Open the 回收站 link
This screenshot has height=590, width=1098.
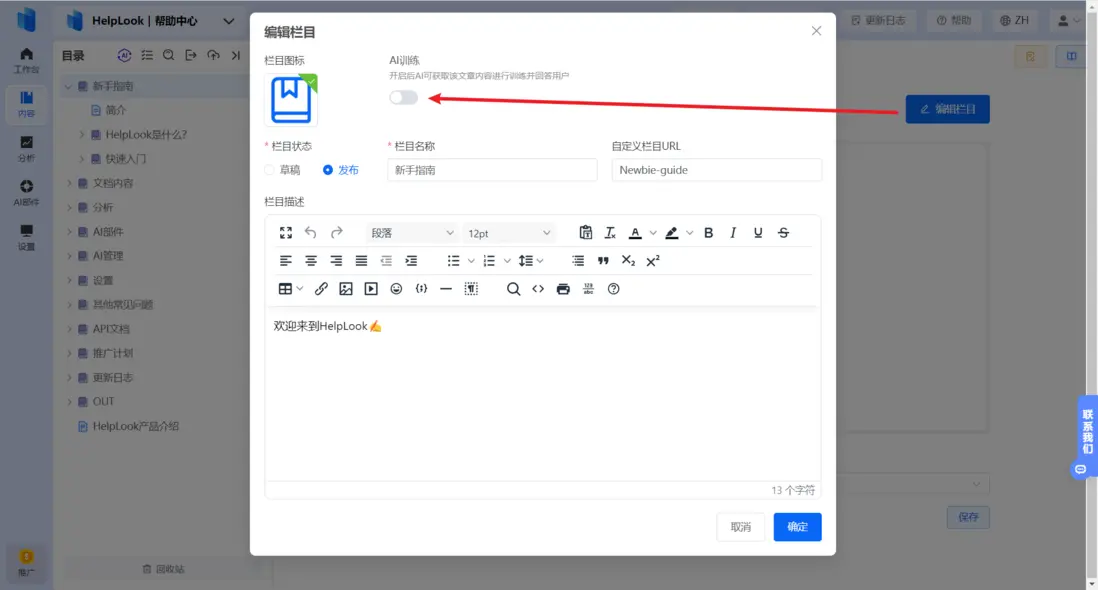pyautogui.click(x=163, y=569)
